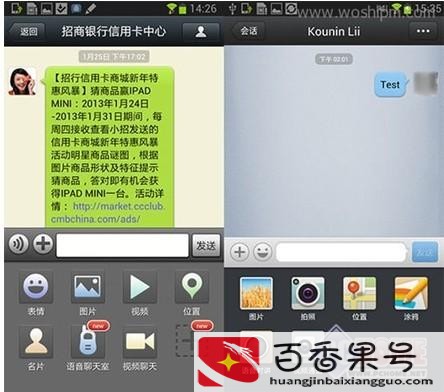This screenshot has width=444, height=392.
Task: Tap the 招商银行 avatar photo
Action: click(22, 81)
